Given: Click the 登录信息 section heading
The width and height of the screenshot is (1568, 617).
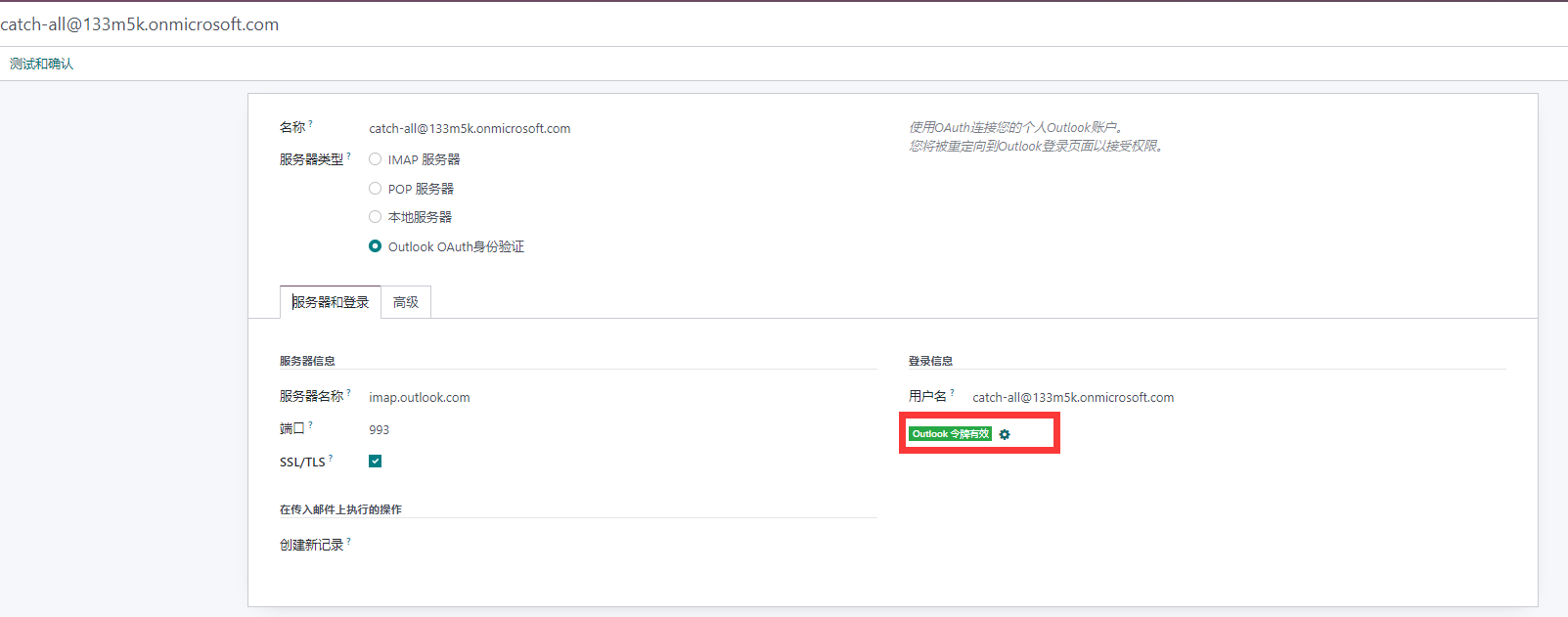Looking at the screenshot, I should click(930, 361).
